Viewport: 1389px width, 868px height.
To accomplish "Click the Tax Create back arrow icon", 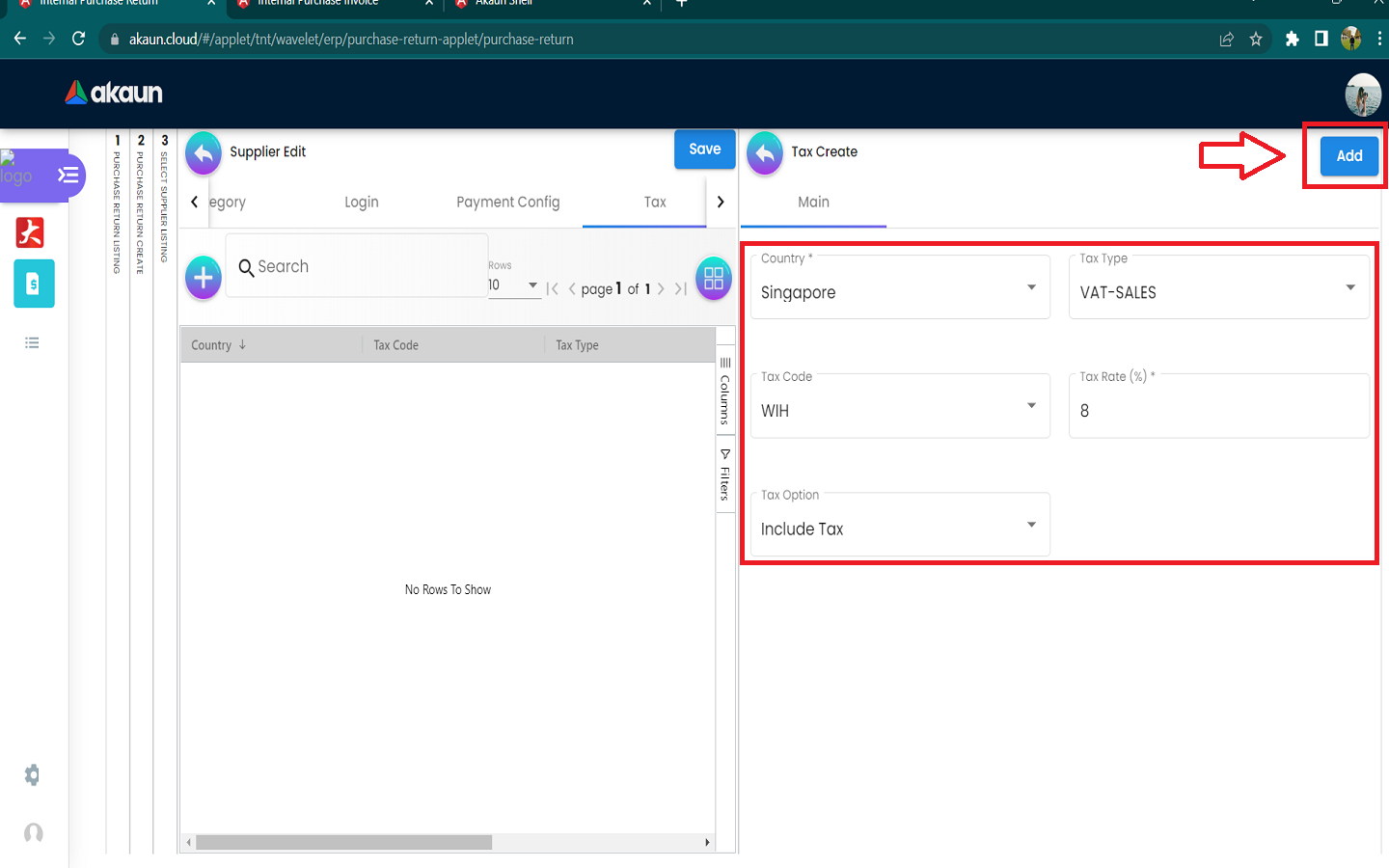I will [x=765, y=152].
